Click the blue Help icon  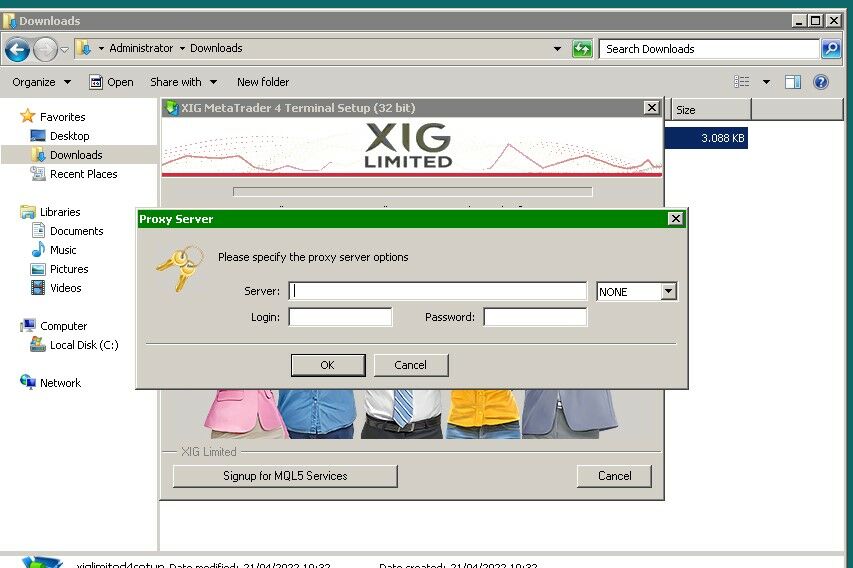pos(821,82)
